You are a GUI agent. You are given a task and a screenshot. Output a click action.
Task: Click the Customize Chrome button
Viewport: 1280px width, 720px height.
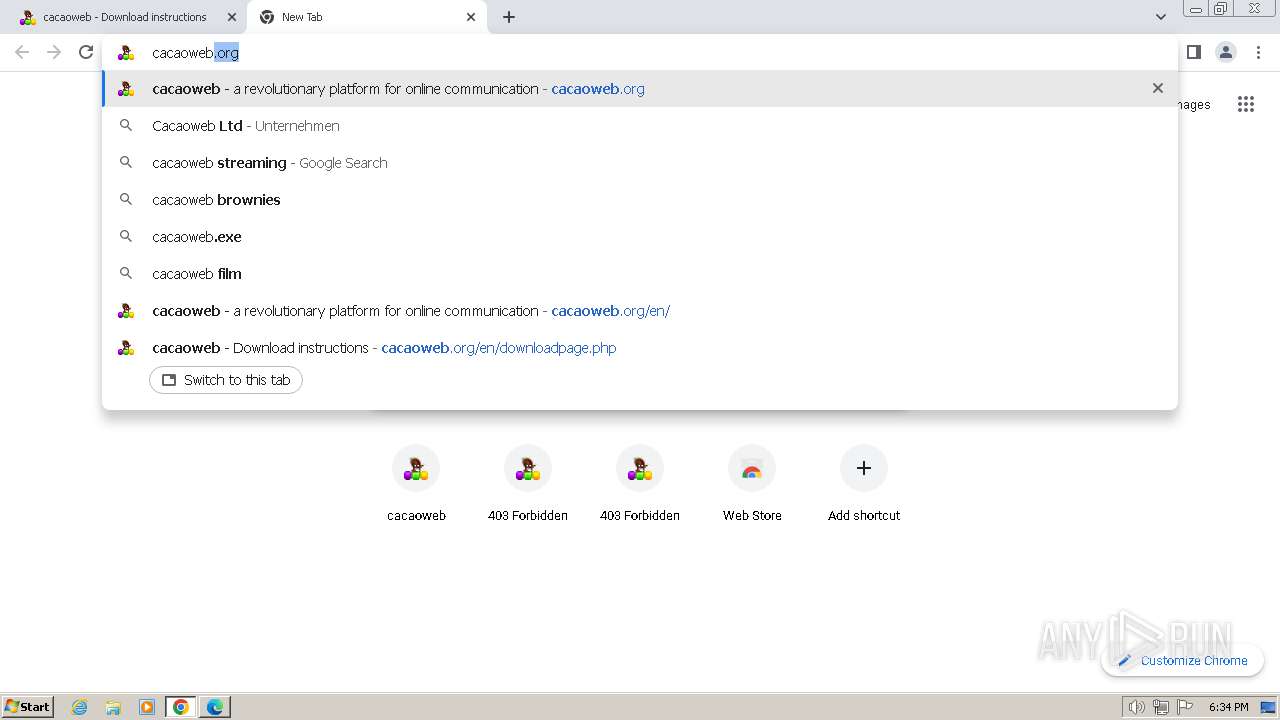pyautogui.click(x=1182, y=660)
